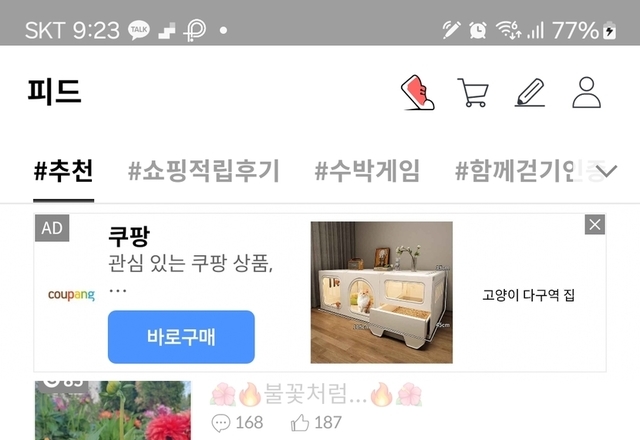The height and width of the screenshot is (440, 640).
Task: Tap the pencil write-post icon
Action: tap(530, 92)
